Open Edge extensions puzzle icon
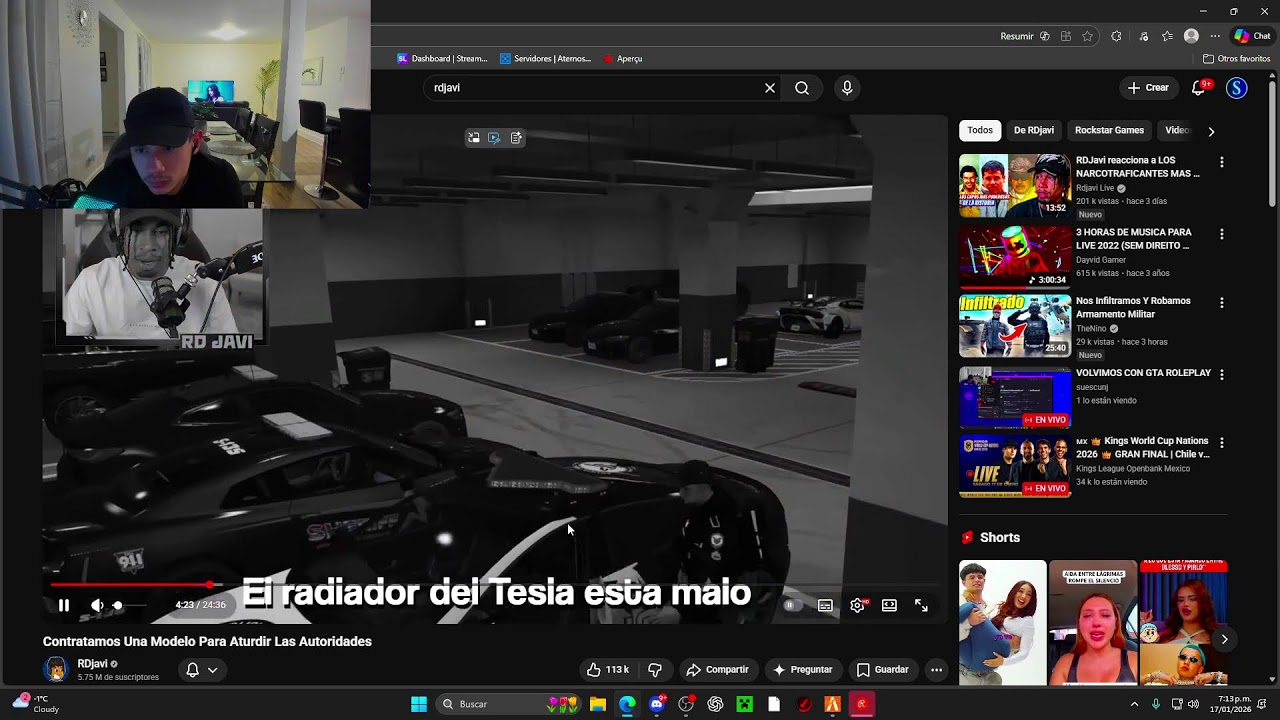1280x720 pixels. pyautogui.click(x=1116, y=36)
